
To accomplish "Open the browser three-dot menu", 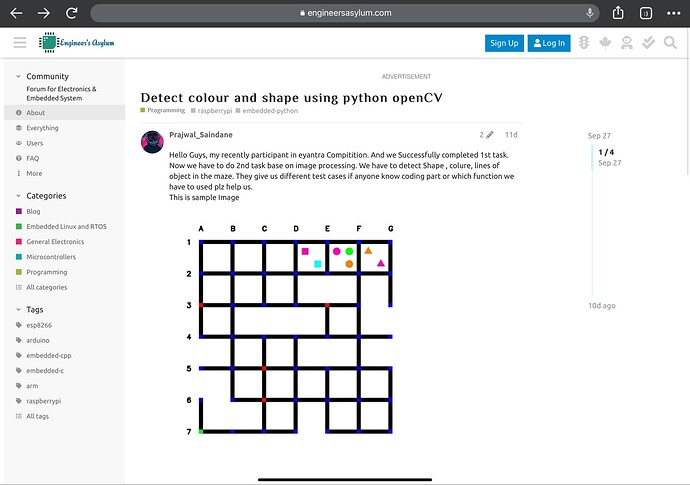I will tap(674, 13).
